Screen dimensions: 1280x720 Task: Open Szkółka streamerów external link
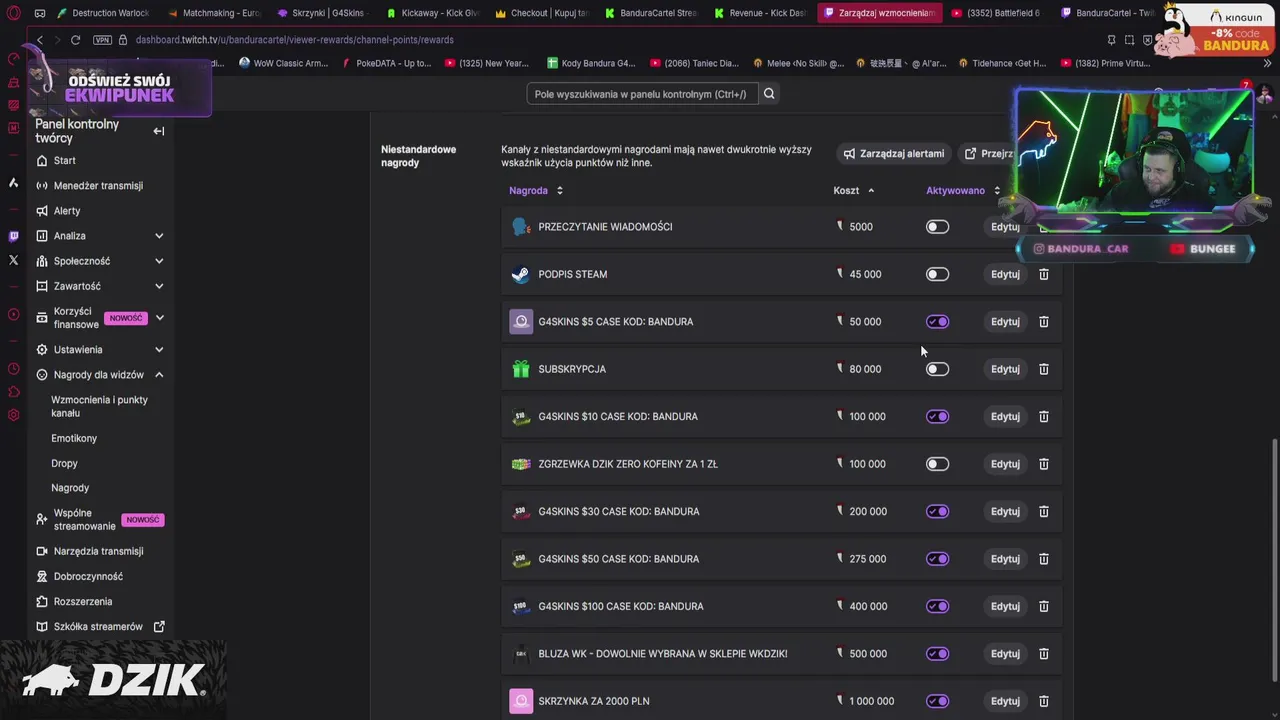[100, 627]
